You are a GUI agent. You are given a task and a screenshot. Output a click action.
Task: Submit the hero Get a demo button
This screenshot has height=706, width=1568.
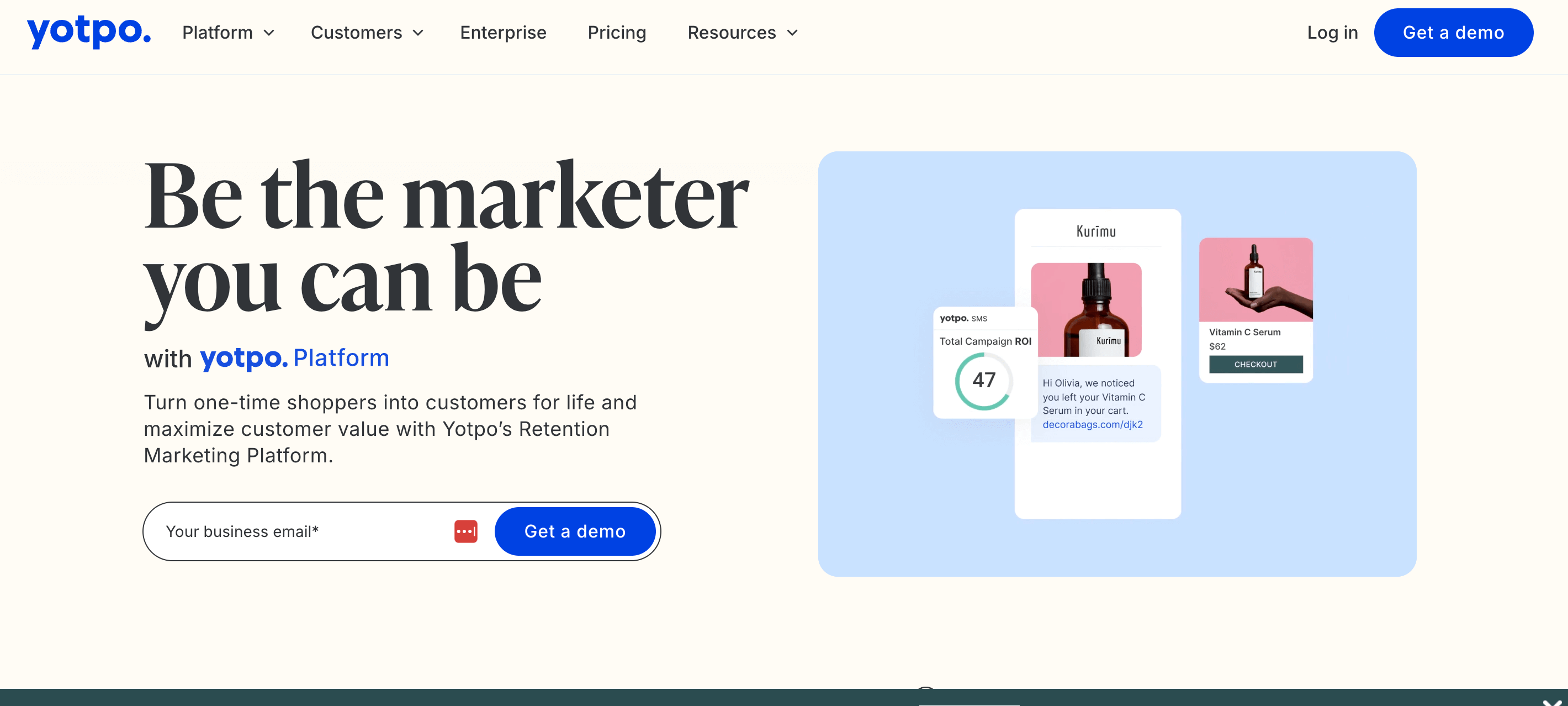[x=575, y=531]
